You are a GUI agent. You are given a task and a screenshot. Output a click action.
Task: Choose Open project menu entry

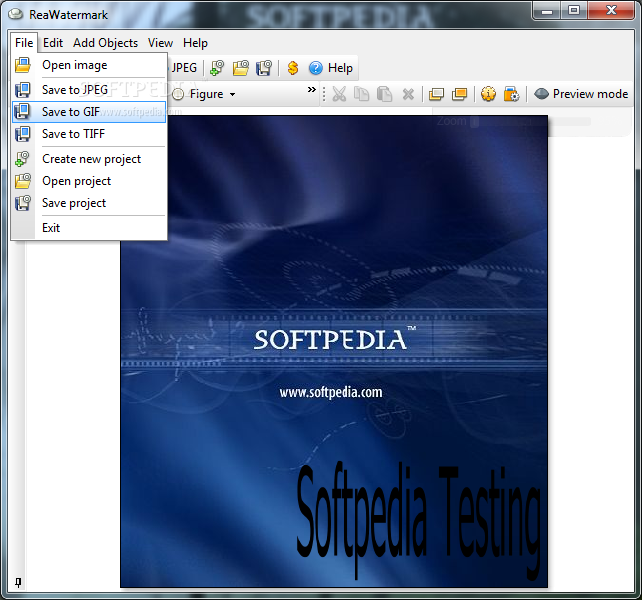coord(89,181)
